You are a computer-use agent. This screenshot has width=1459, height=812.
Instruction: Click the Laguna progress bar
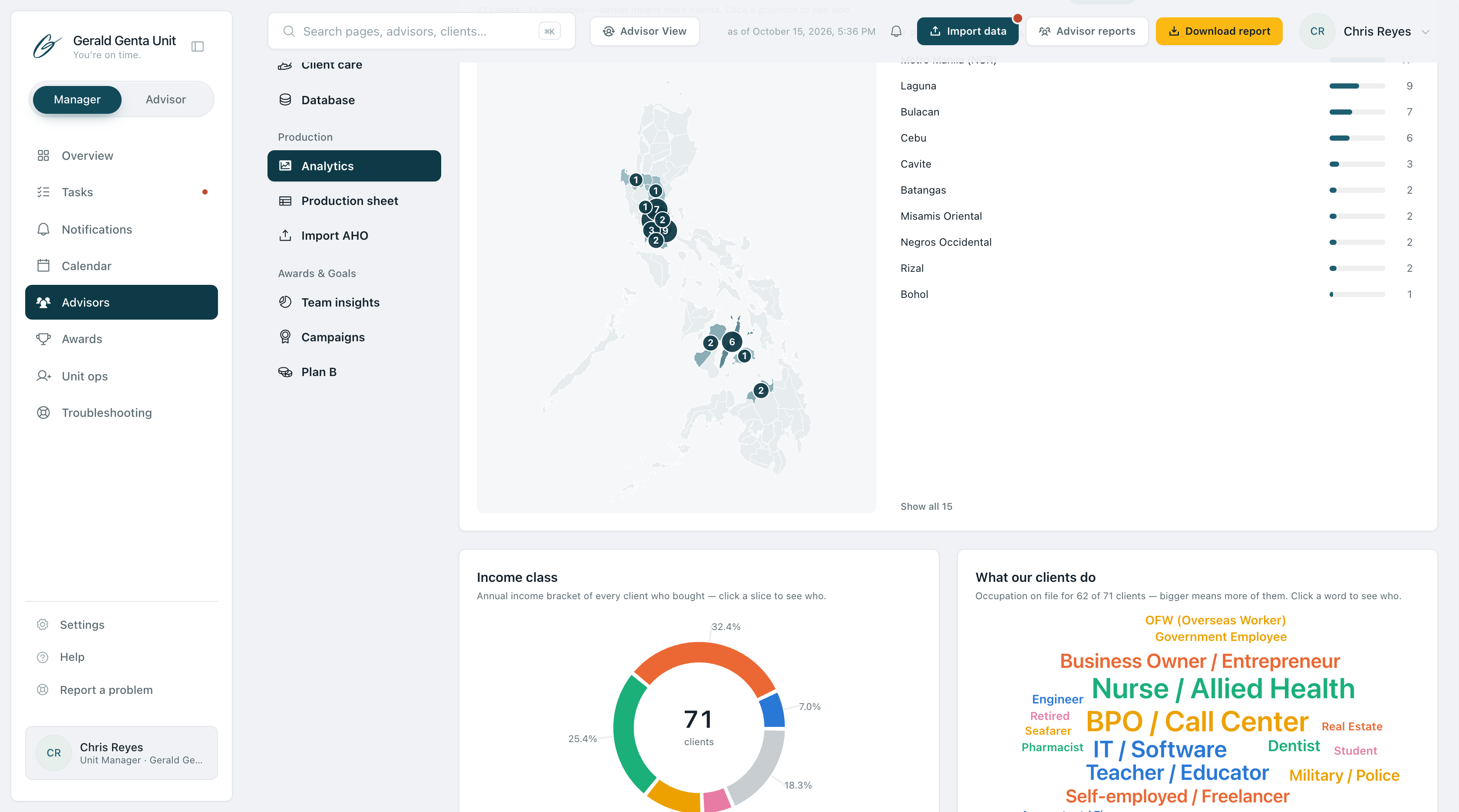pyautogui.click(x=1357, y=86)
